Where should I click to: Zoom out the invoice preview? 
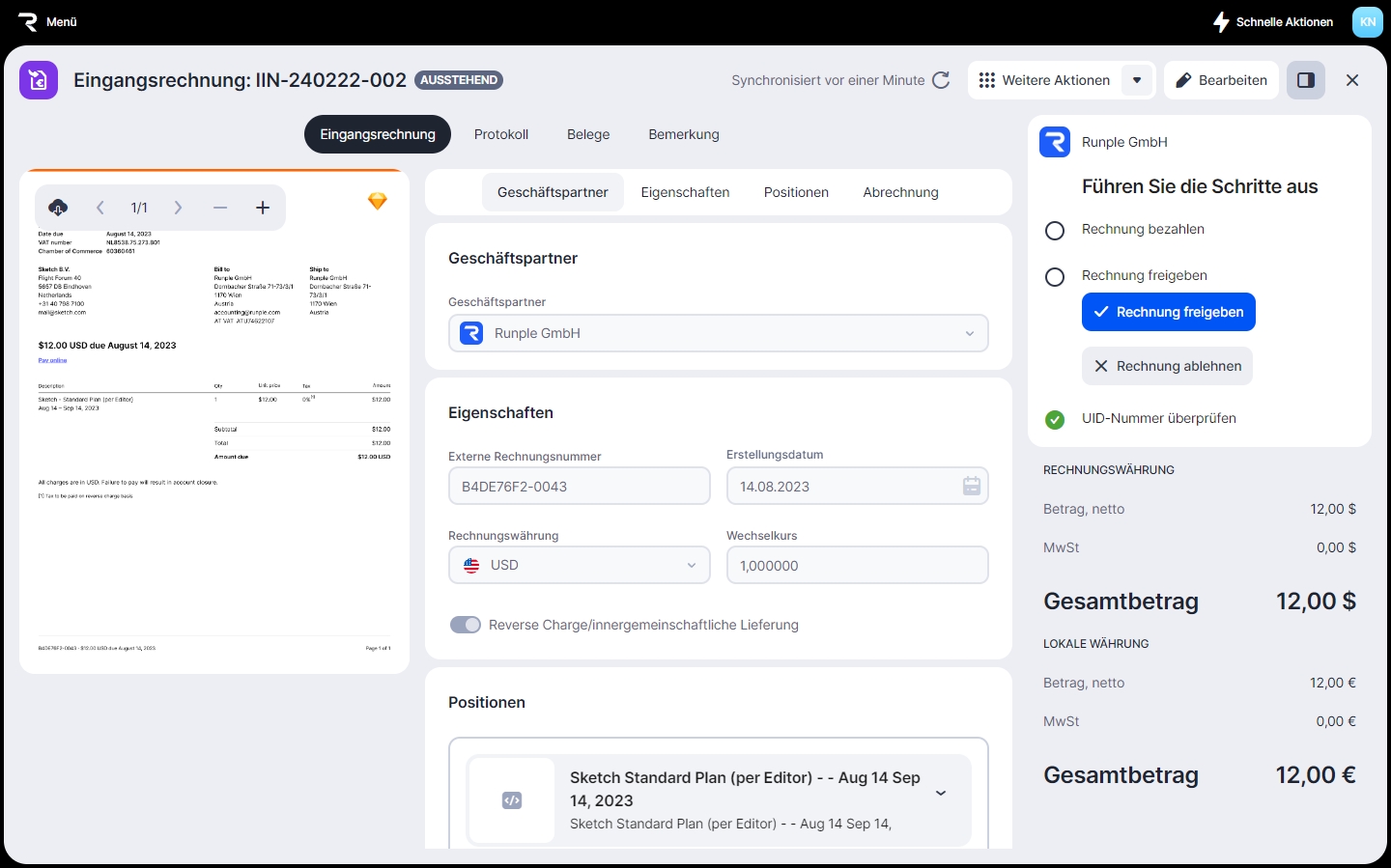click(x=220, y=208)
